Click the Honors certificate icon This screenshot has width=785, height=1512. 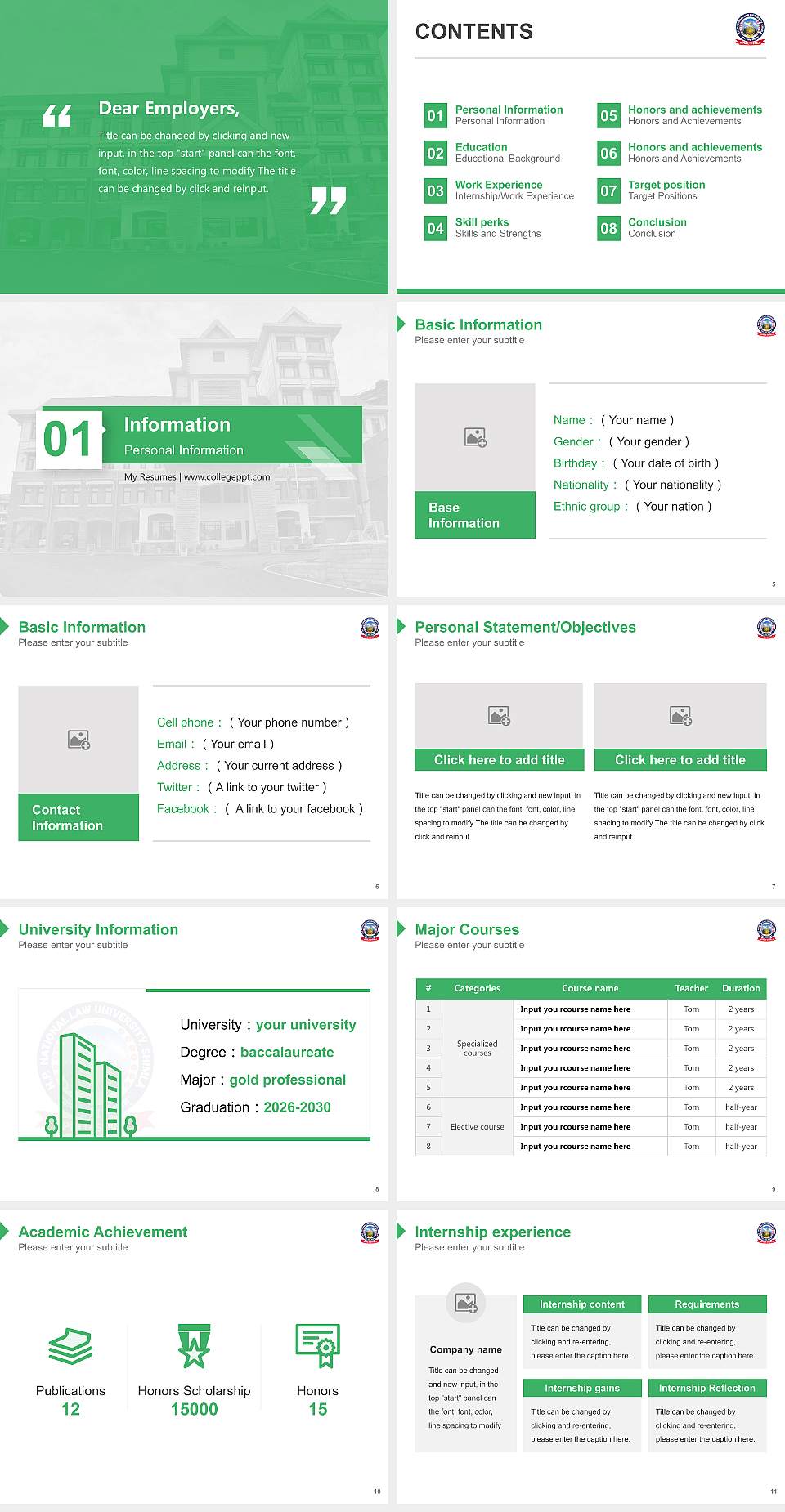(x=317, y=1346)
